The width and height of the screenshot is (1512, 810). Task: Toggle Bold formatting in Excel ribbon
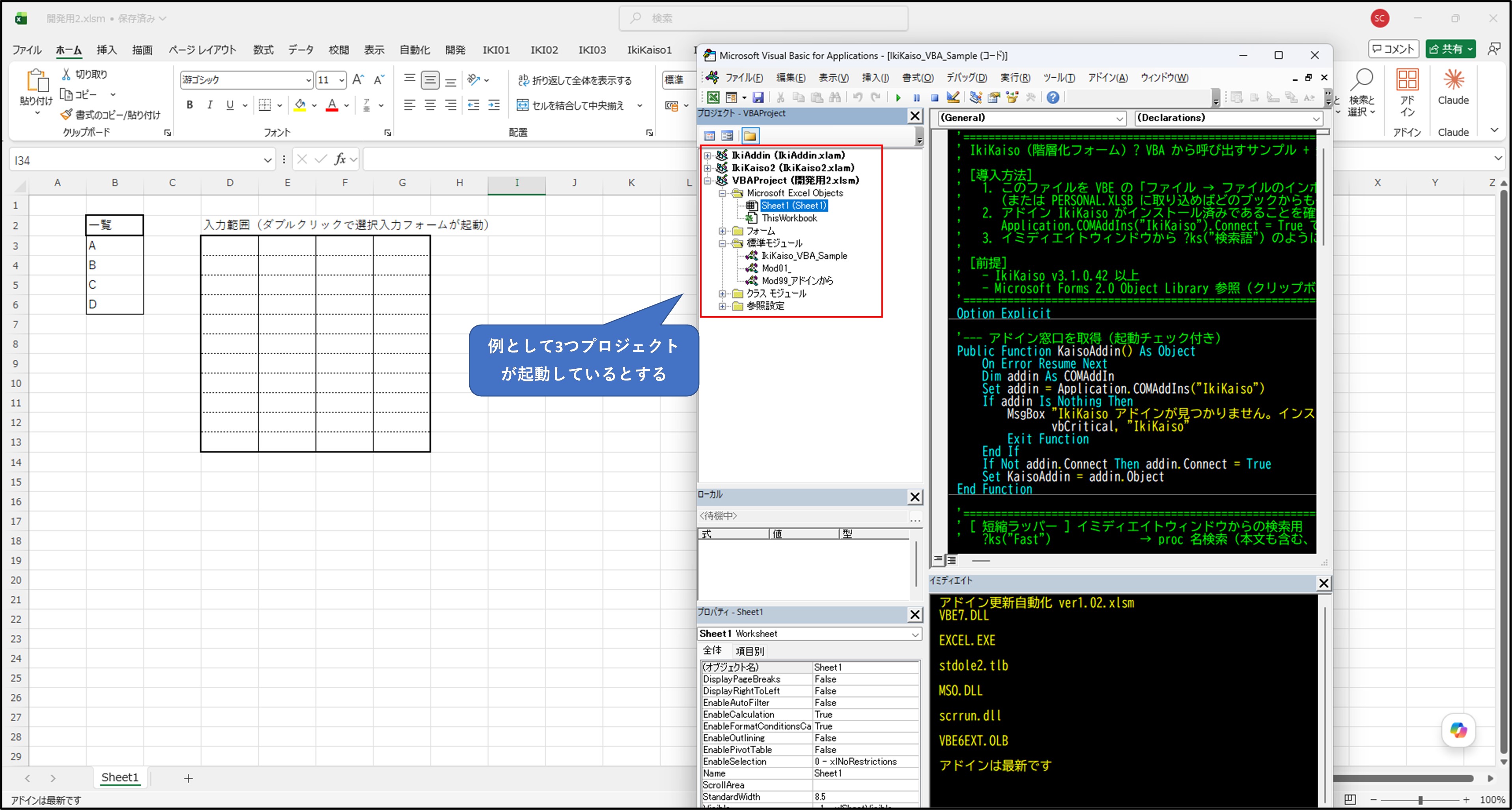190,105
